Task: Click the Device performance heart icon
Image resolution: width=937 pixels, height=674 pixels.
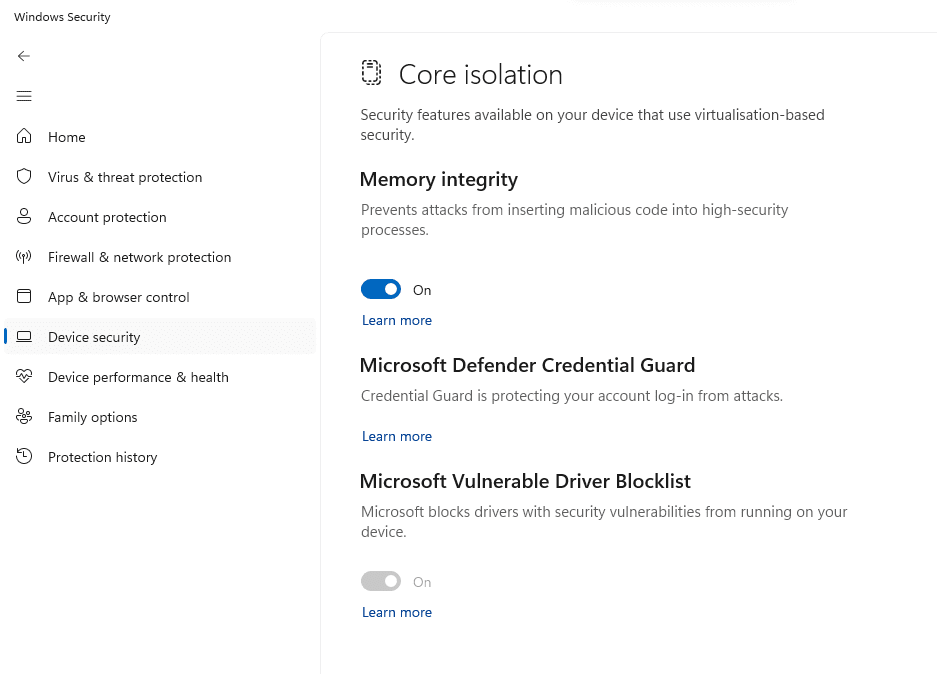Action: click(x=24, y=376)
